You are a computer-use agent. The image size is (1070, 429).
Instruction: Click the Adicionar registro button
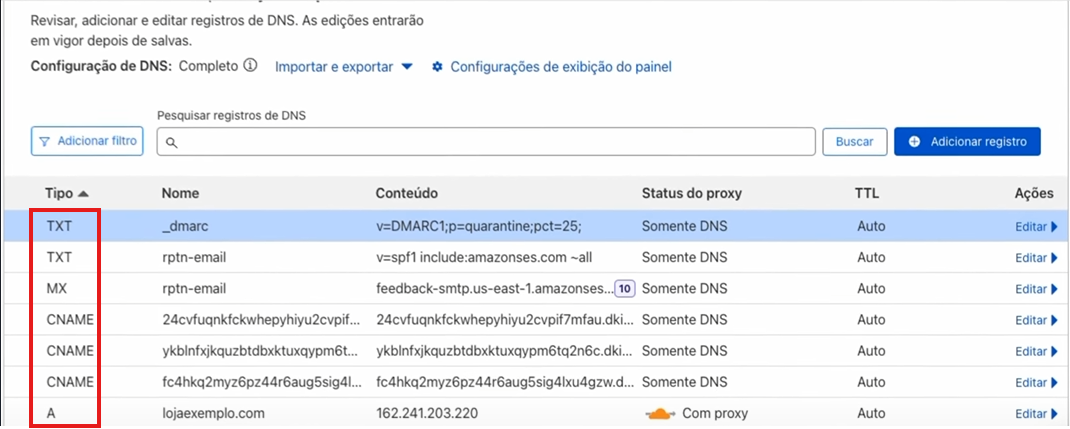(x=967, y=141)
